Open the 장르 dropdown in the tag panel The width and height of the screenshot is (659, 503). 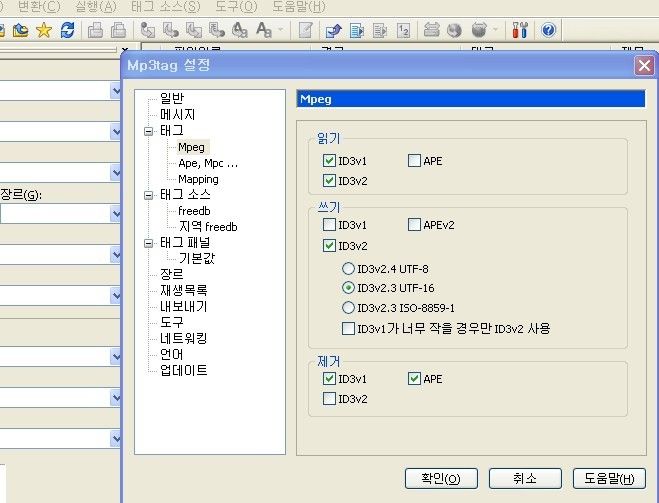[116, 214]
